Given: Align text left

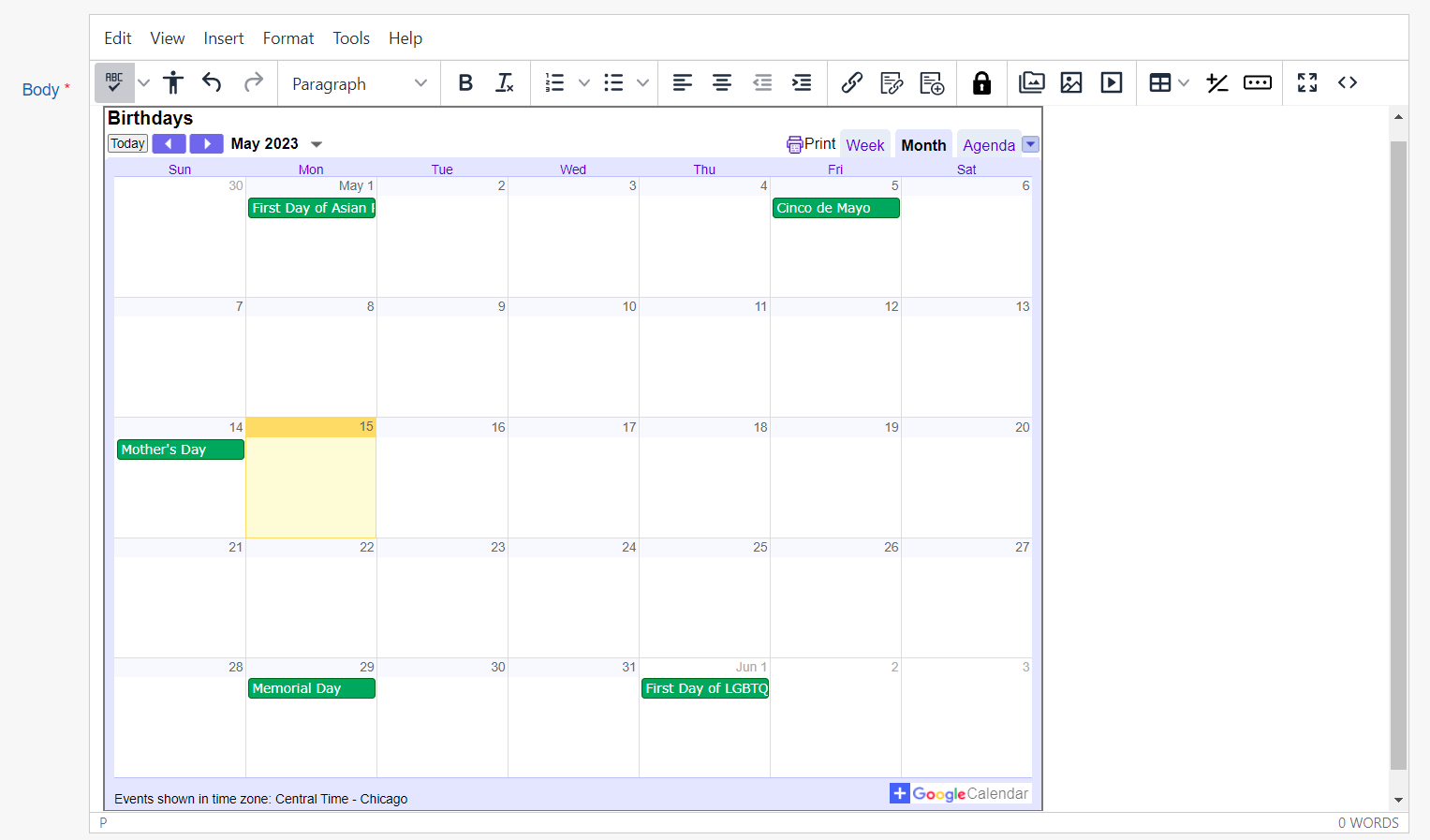Looking at the screenshot, I should 683,82.
